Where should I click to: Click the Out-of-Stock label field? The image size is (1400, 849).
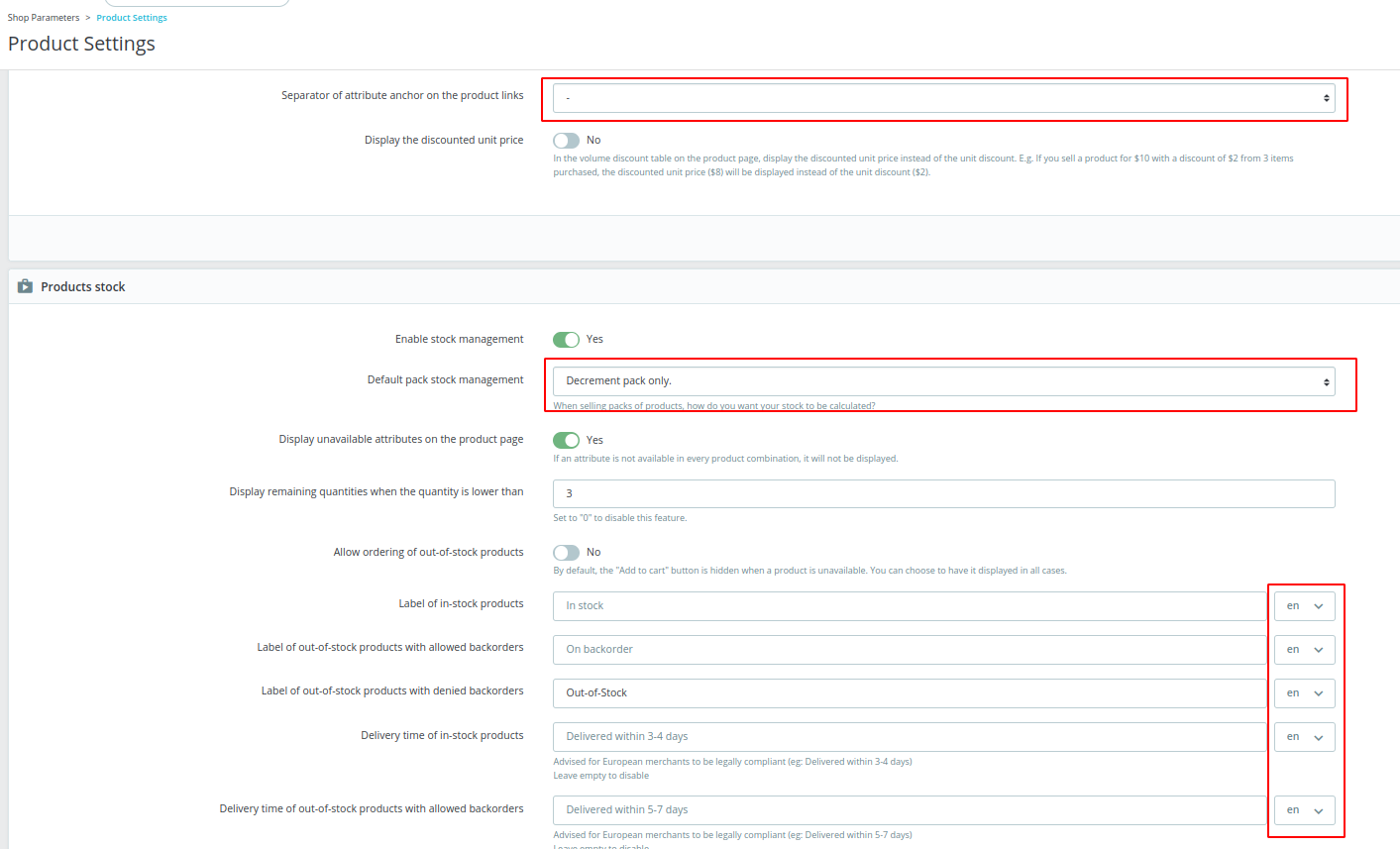pos(910,693)
